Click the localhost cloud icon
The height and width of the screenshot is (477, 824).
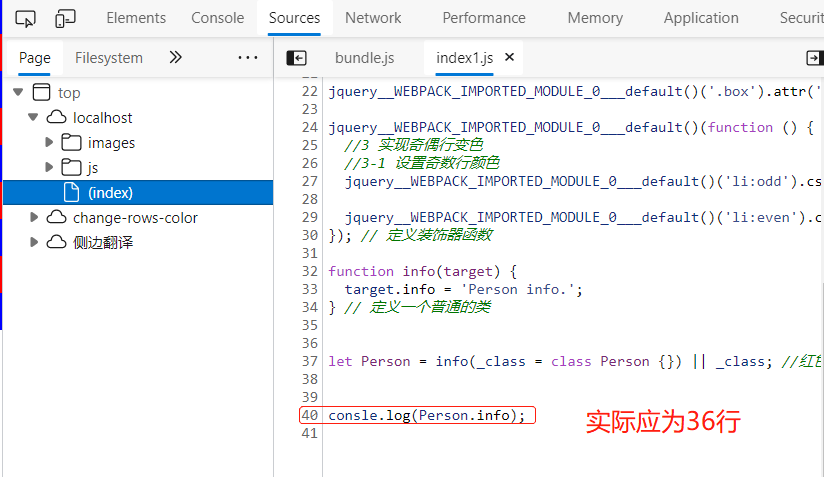pyautogui.click(x=56, y=117)
